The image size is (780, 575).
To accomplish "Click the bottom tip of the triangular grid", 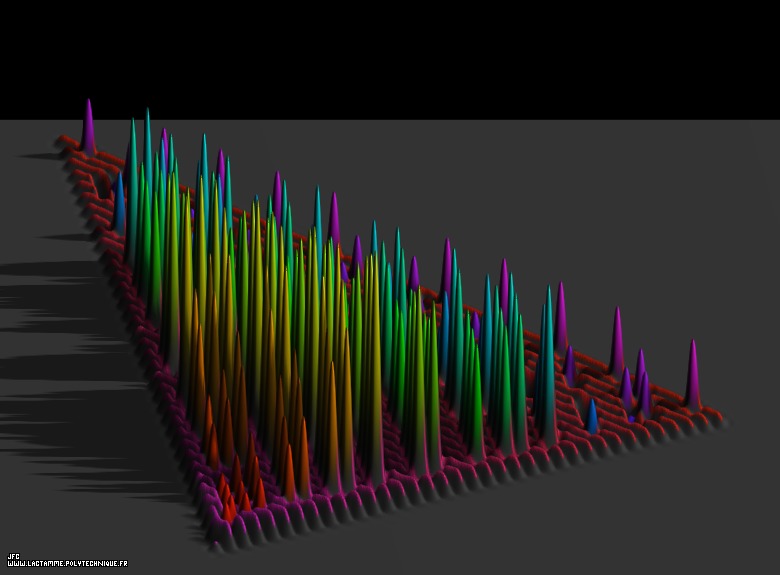I will [x=217, y=540].
